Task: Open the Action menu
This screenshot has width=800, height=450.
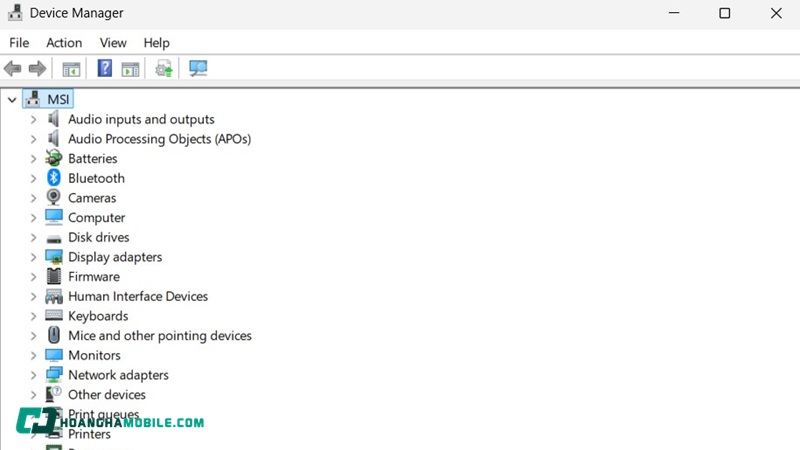Action: (x=64, y=43)
